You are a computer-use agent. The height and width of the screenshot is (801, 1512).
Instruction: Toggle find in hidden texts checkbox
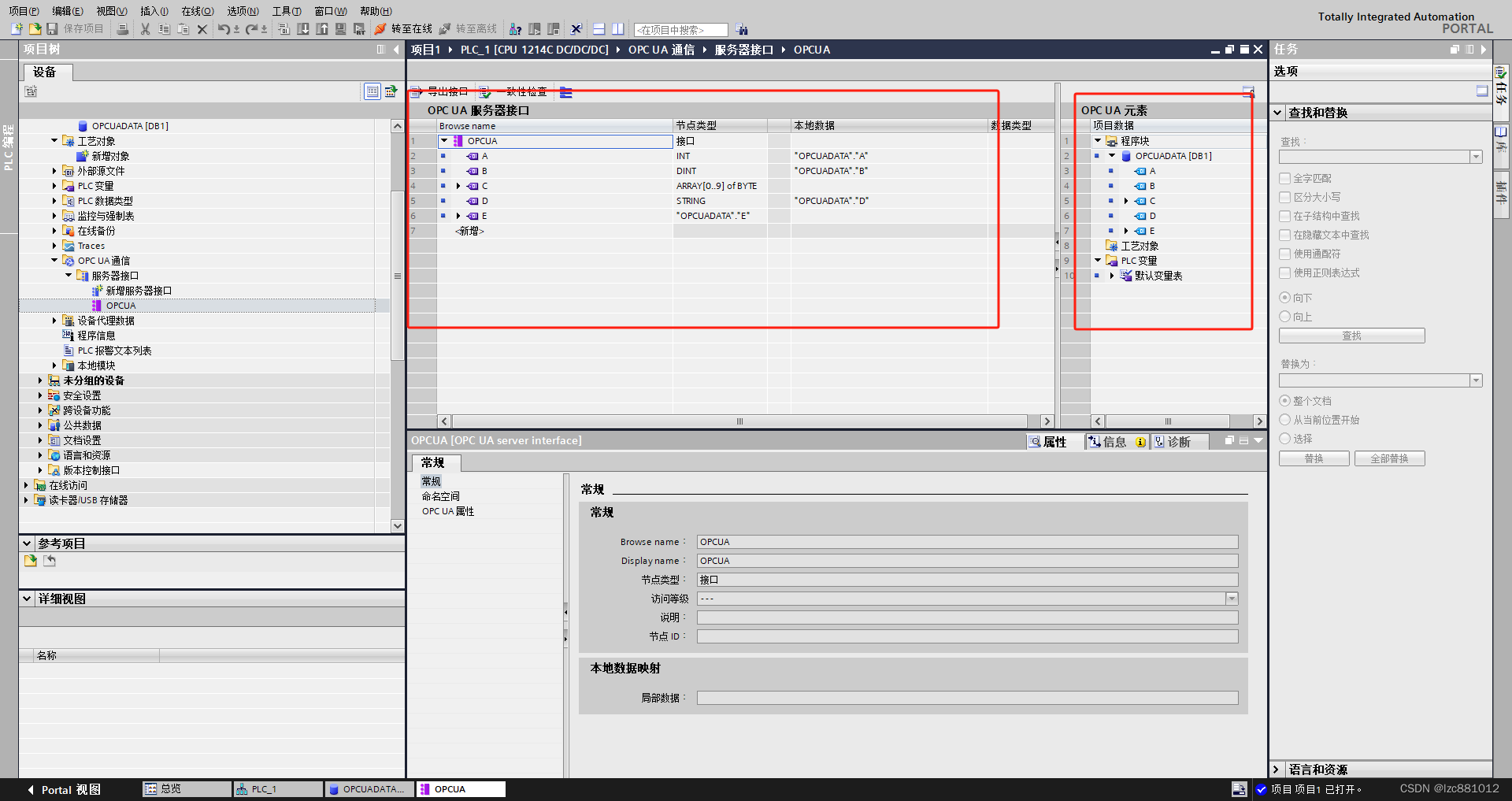[1285, 235]
